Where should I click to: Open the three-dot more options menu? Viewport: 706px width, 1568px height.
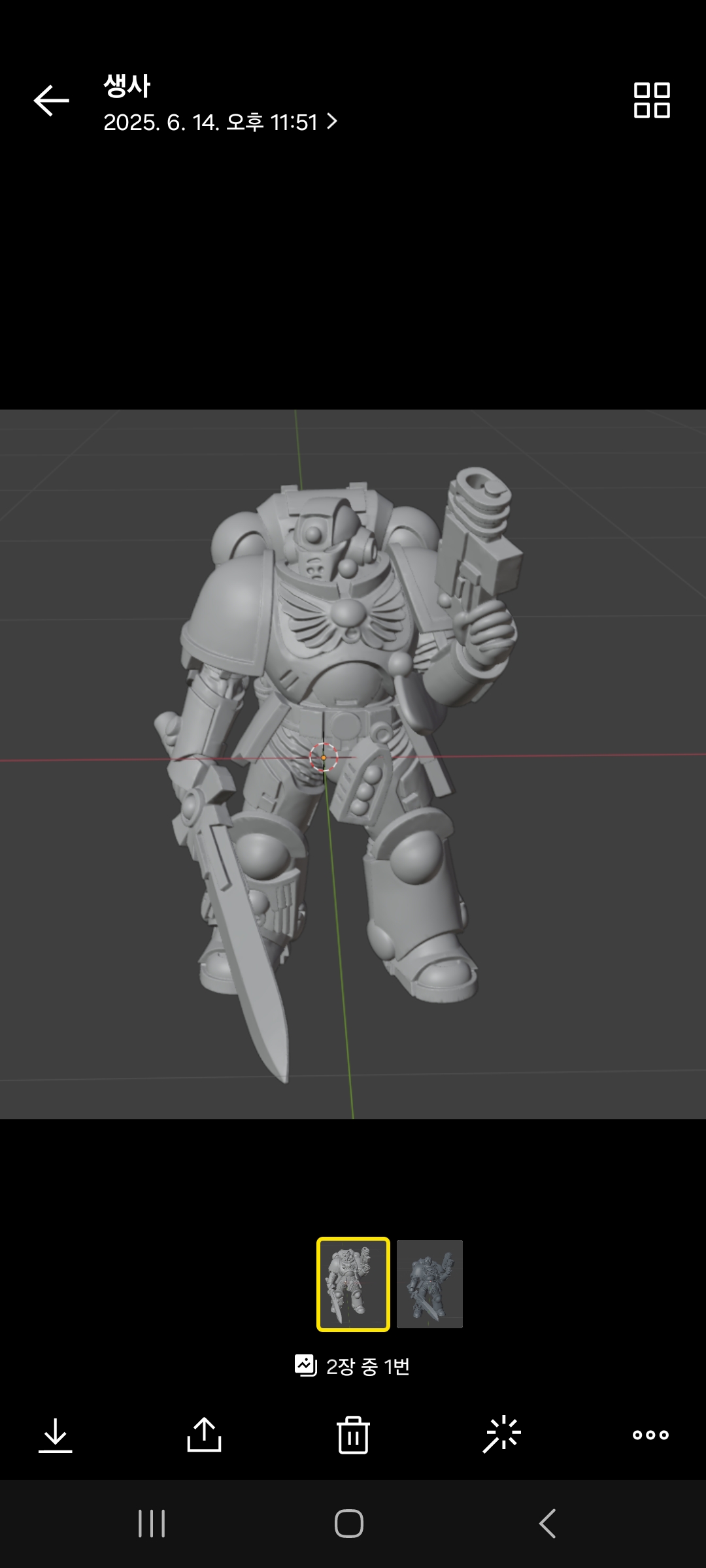[650, 1435]
